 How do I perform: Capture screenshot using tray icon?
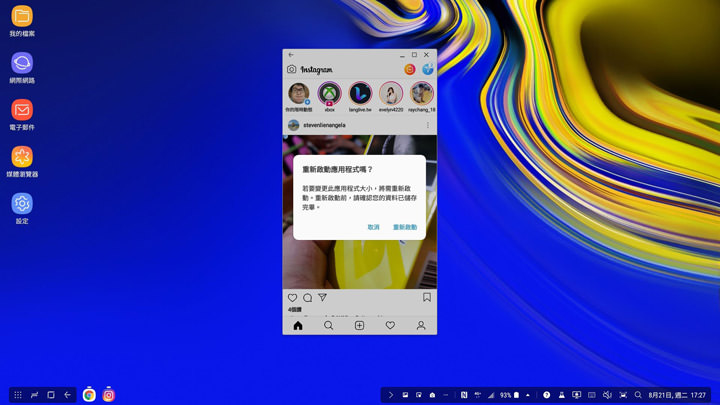coord(623,395)
